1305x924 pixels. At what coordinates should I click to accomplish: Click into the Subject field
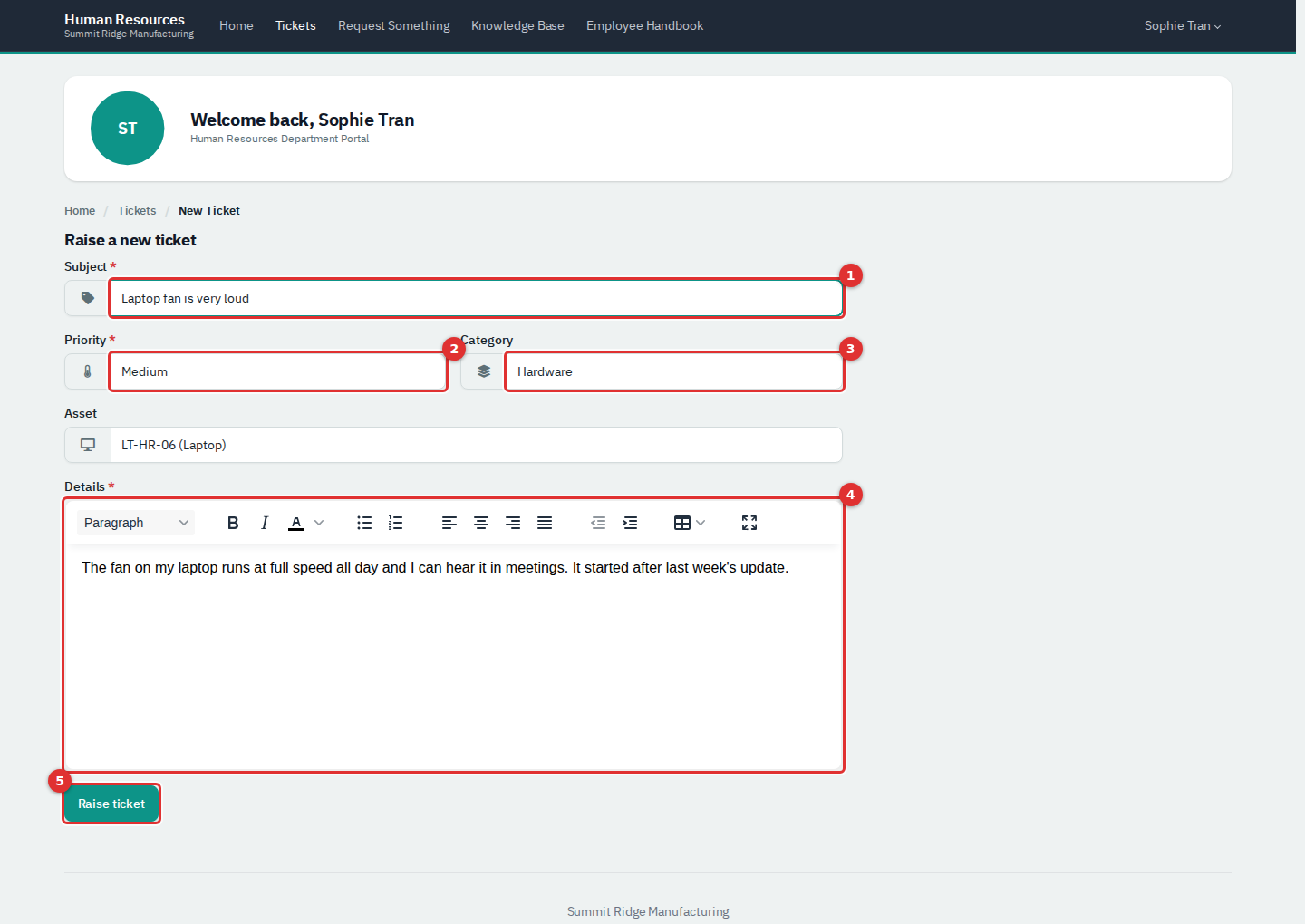(x=477, y=298)
